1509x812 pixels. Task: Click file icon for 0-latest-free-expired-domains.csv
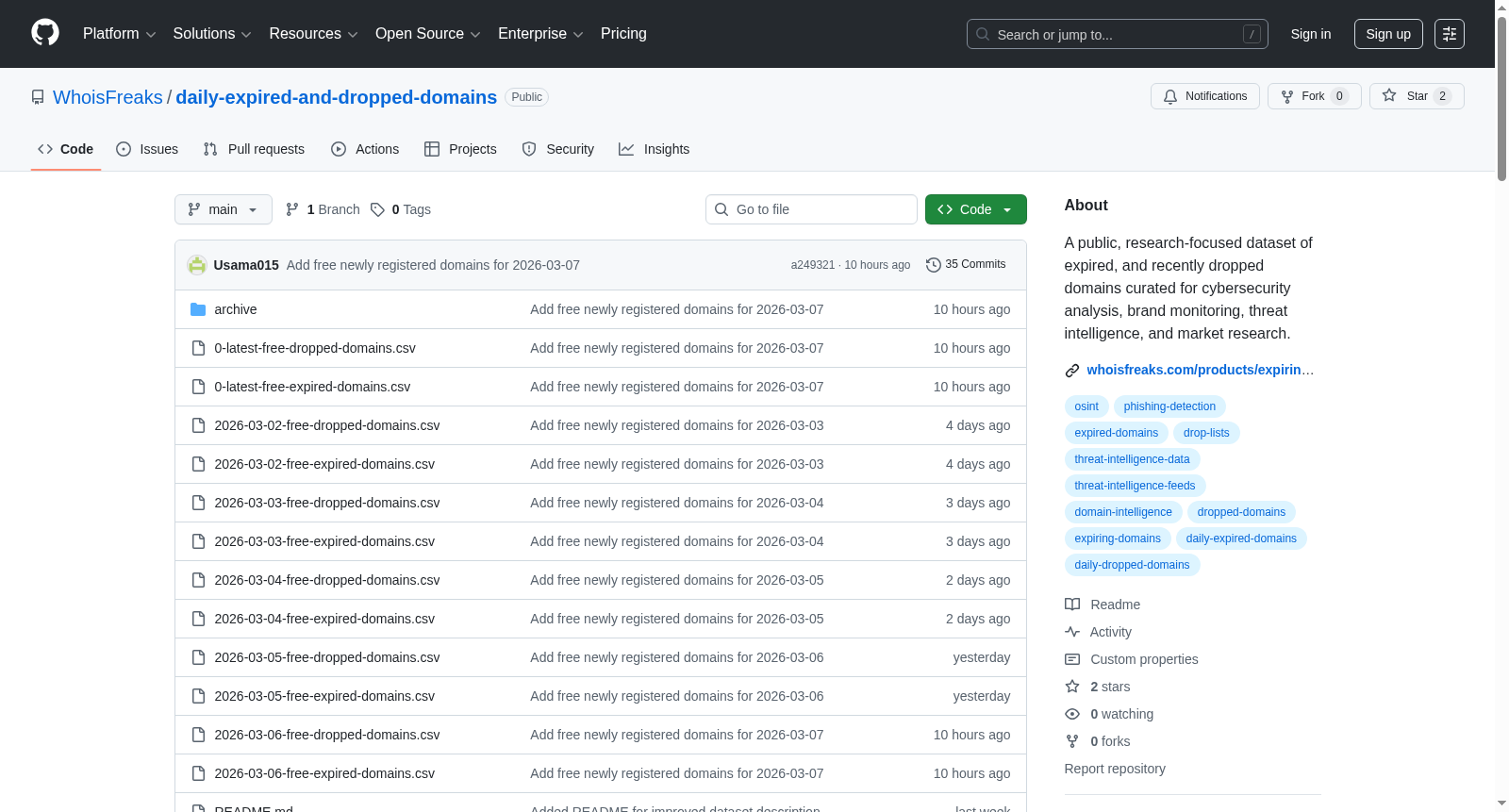click(198, 387)
